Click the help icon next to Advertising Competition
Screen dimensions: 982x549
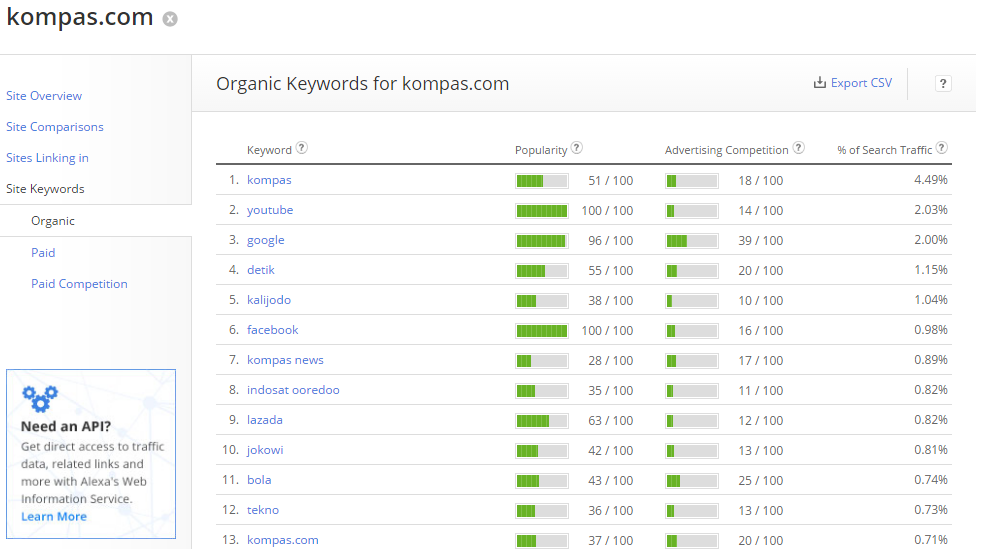(799, 148)
